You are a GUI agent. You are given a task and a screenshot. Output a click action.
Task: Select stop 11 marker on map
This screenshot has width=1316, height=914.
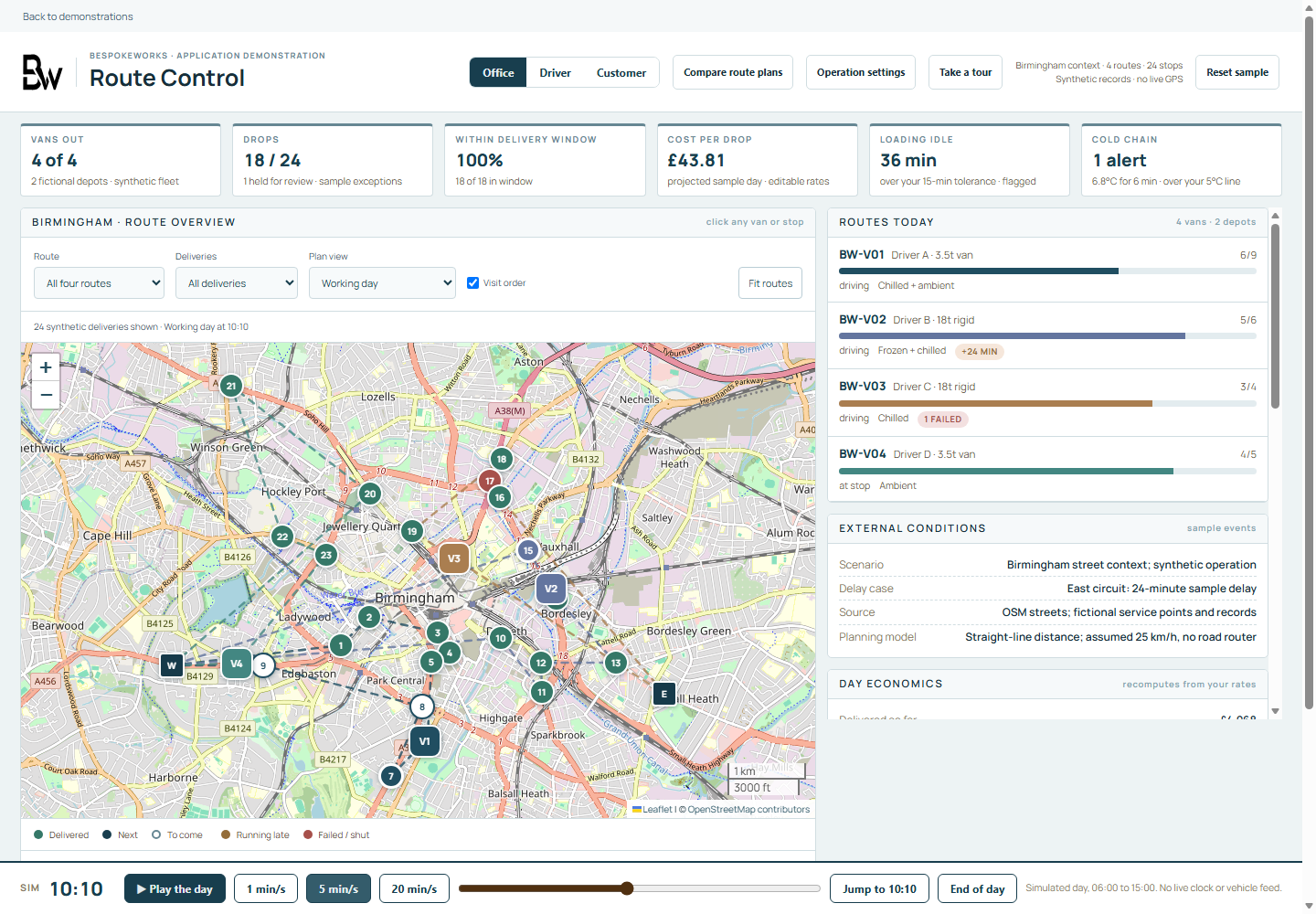pyautogui.click(x=542, y=692)
